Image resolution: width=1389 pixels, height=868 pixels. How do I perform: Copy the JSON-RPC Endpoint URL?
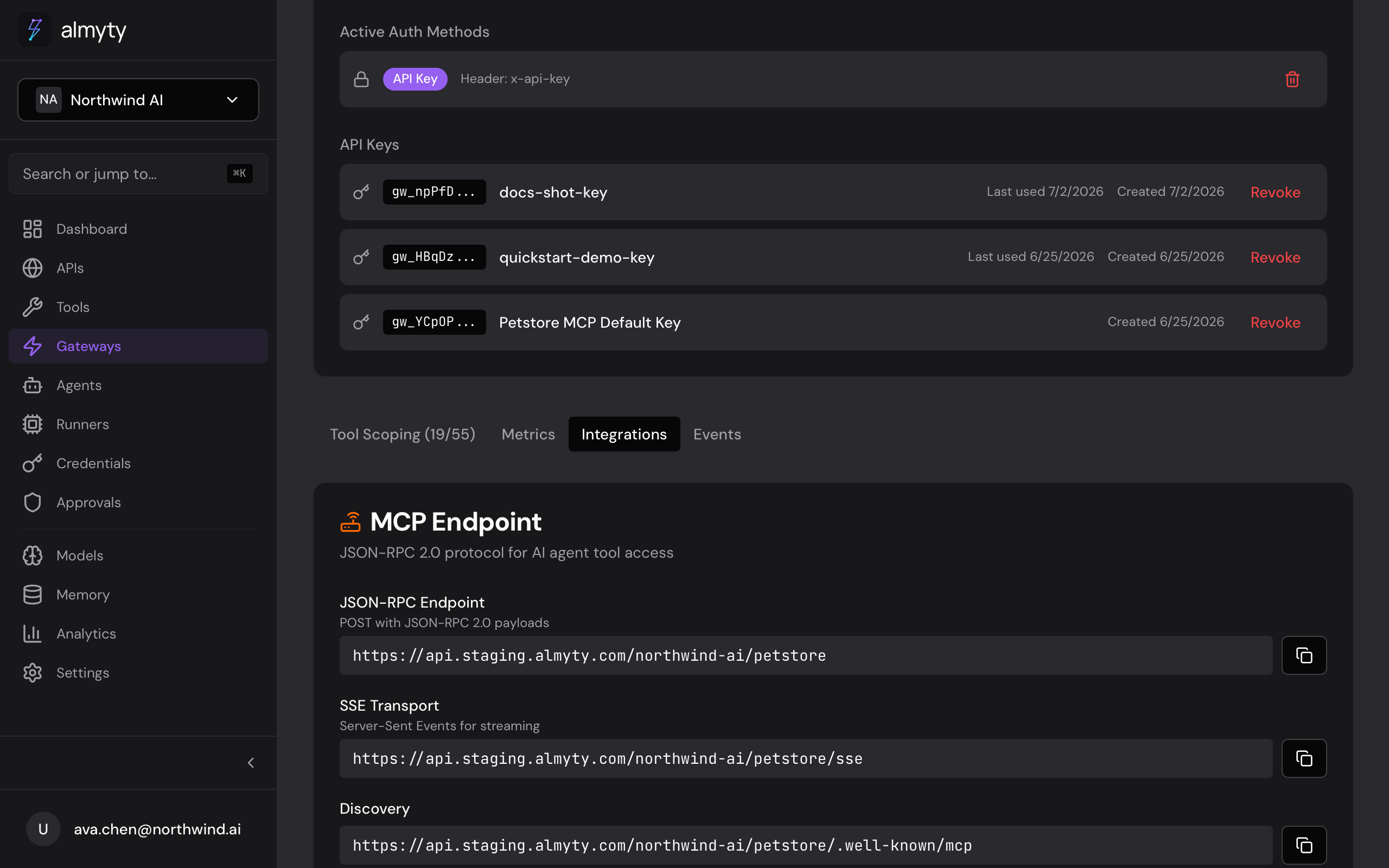1303,655
